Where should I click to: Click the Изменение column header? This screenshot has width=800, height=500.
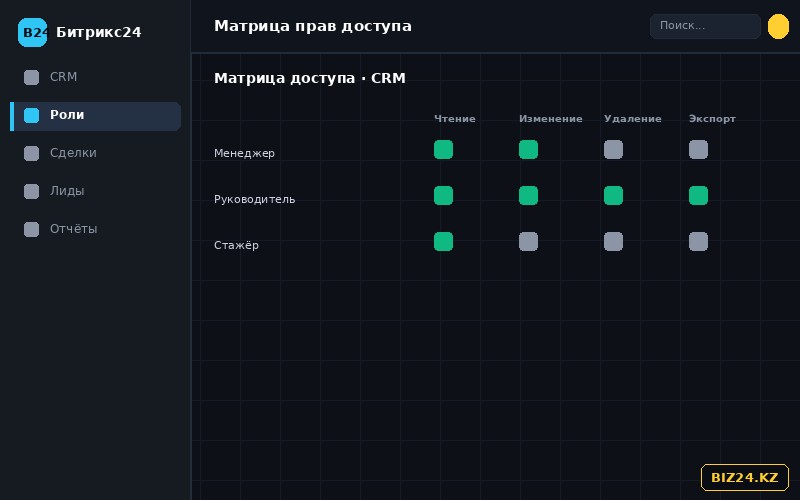(551, 119)
